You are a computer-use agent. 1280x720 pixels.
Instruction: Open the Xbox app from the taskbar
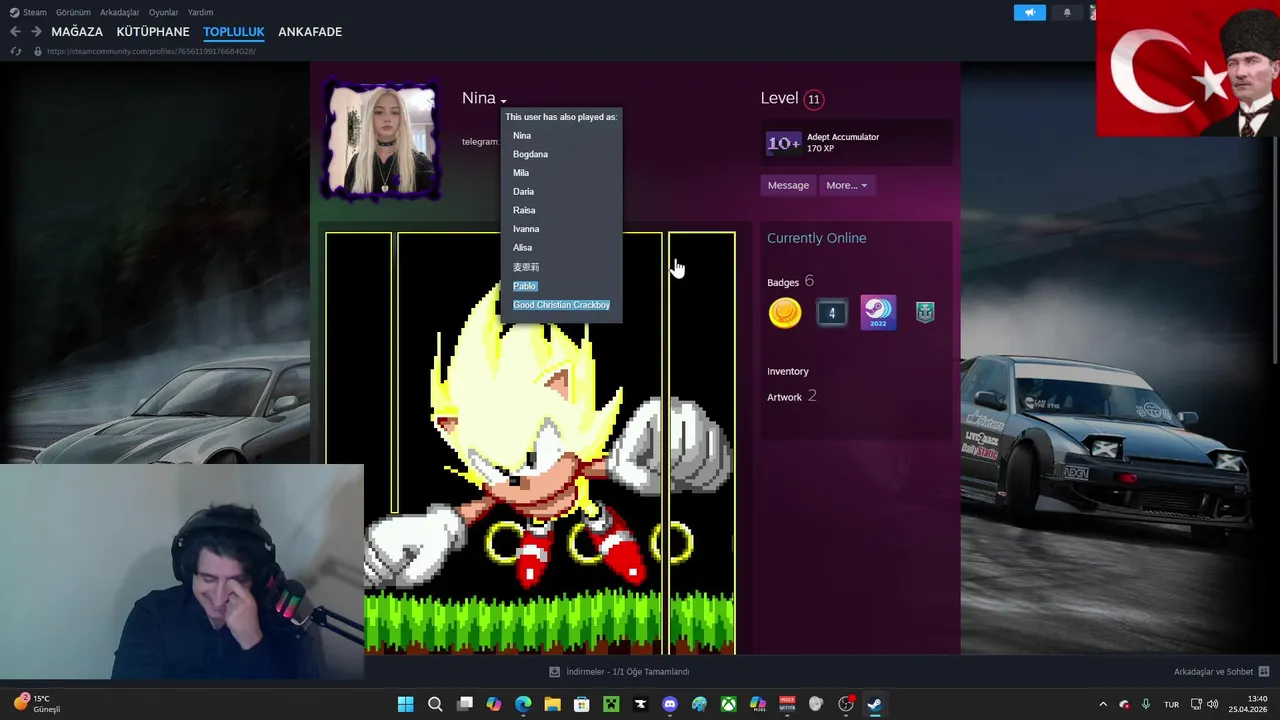(729, 704)
